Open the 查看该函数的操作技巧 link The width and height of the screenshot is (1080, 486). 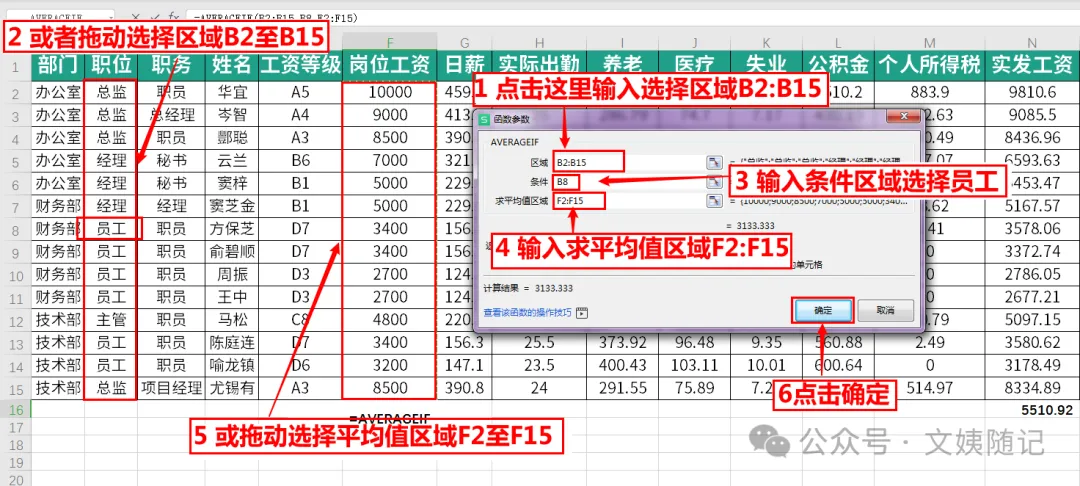[x=529, y=313]
